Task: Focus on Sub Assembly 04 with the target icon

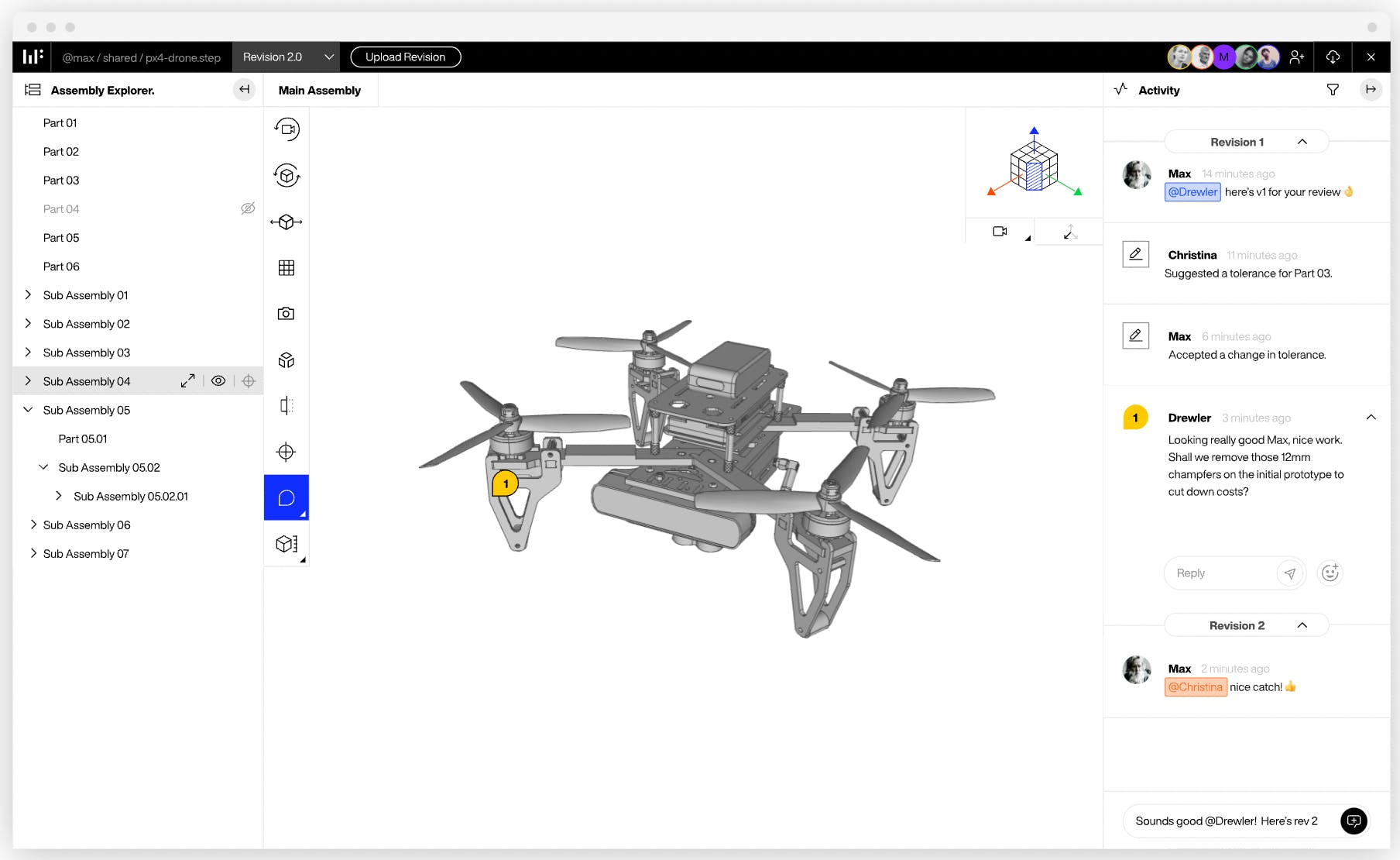Action: [x=249, y=381]
